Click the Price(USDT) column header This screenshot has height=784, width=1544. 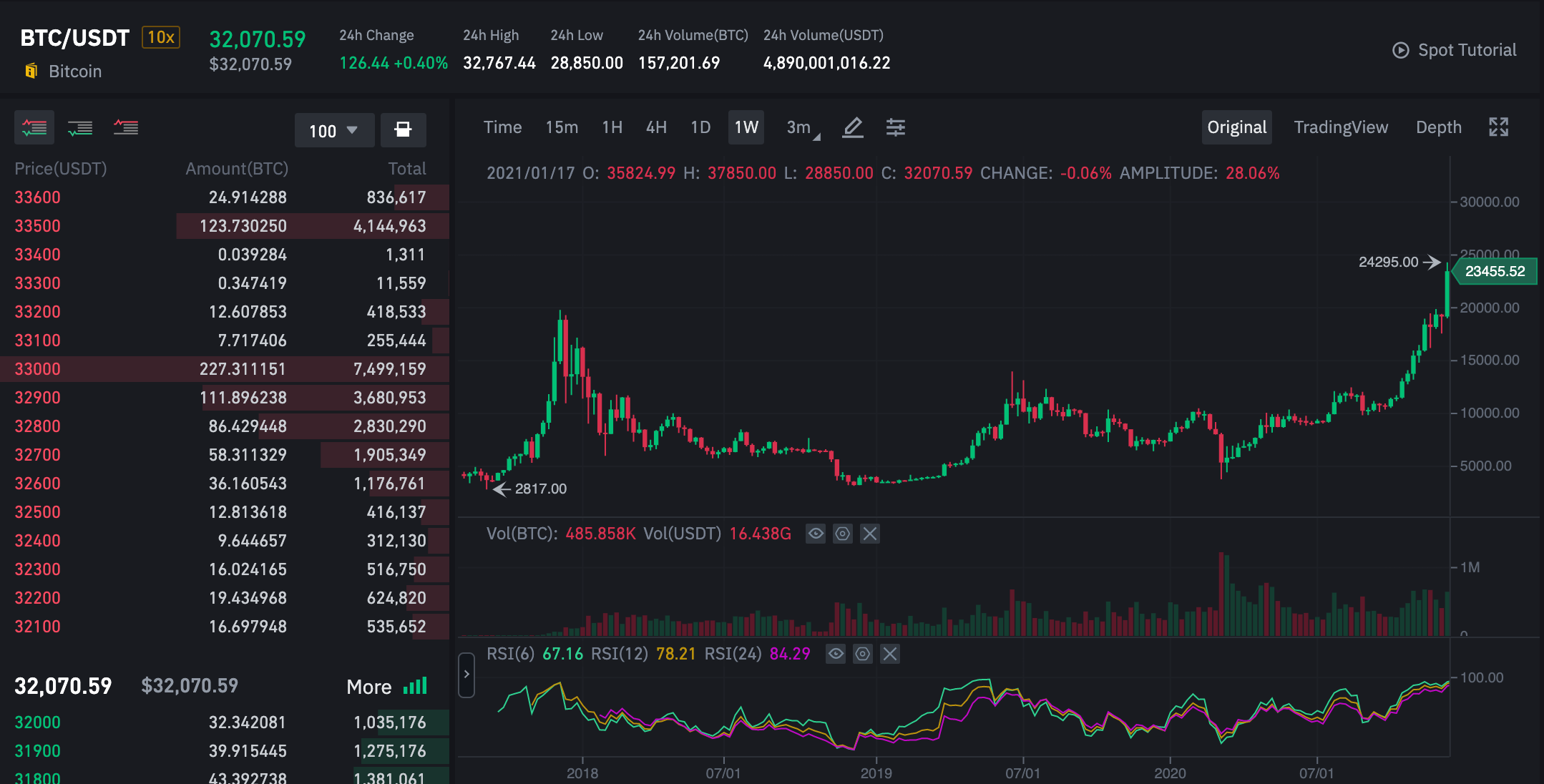pos(61,169)
